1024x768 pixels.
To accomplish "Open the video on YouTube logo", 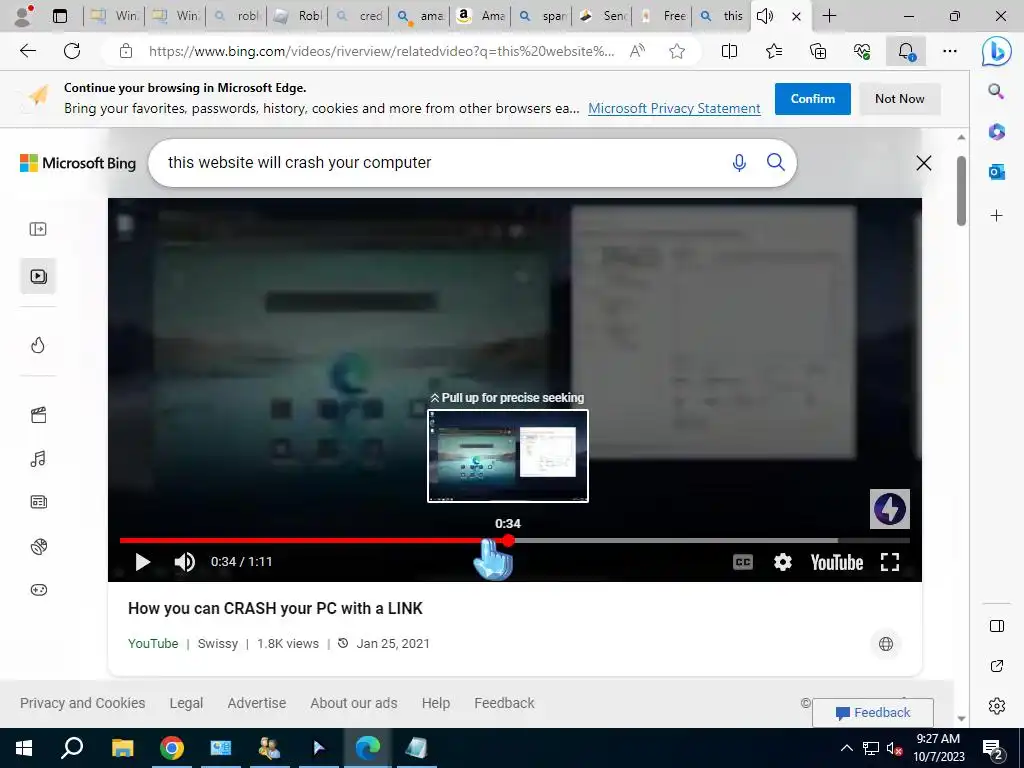I will (x=837, y=562).
